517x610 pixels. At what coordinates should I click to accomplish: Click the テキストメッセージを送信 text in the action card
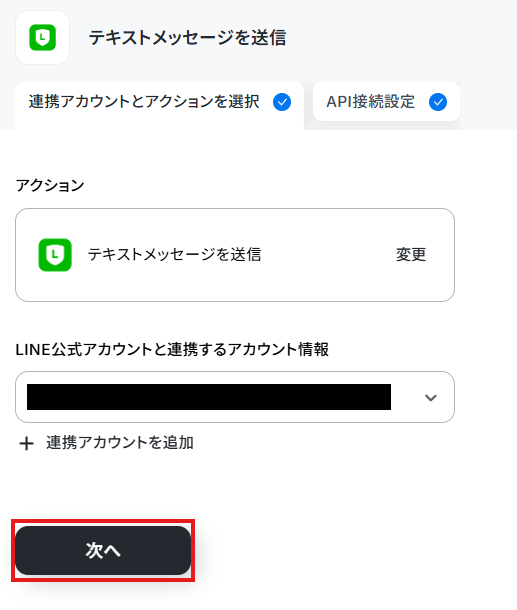pos(174,255)
